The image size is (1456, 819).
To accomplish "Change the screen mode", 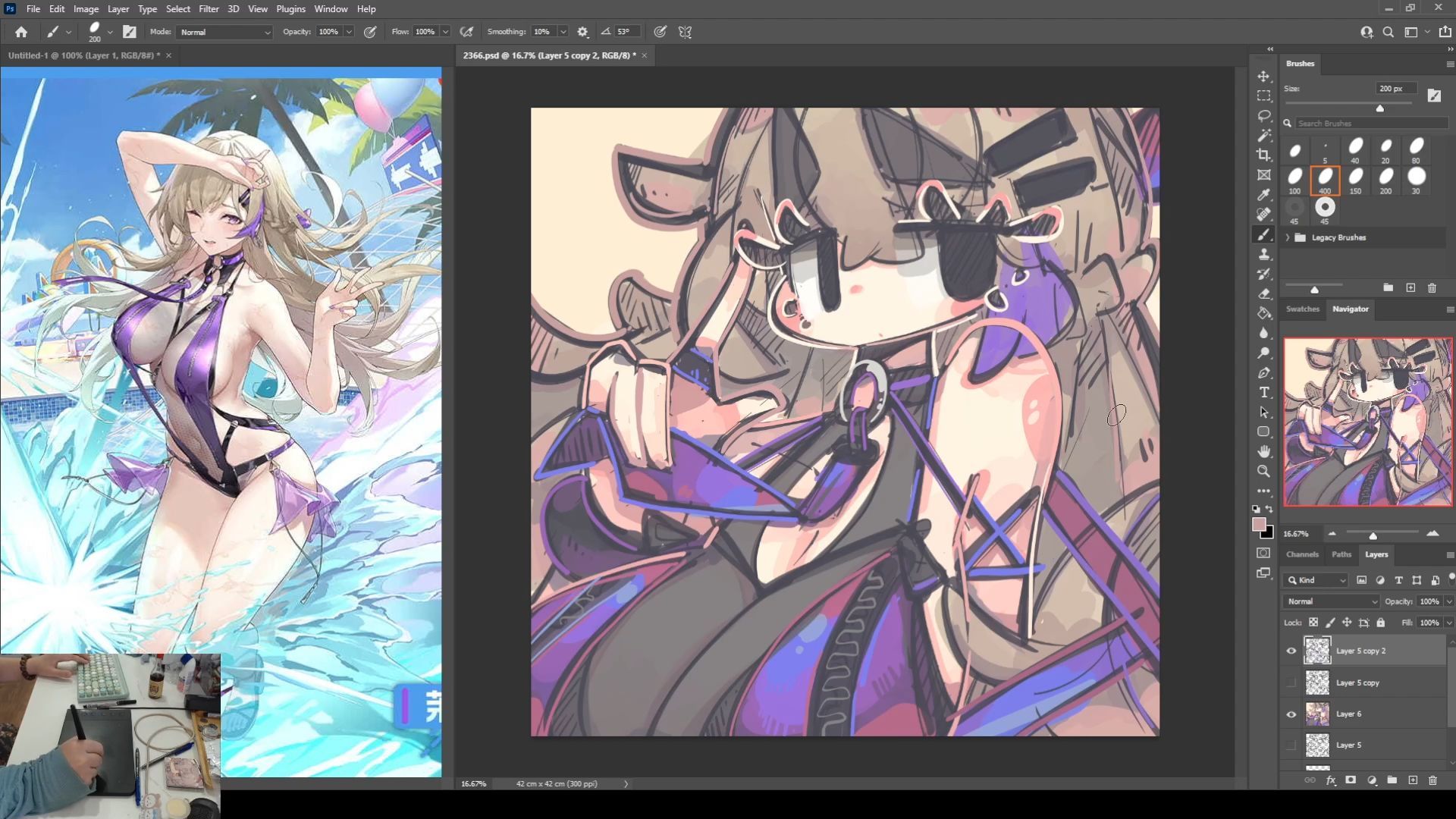I will [1263, 573].
